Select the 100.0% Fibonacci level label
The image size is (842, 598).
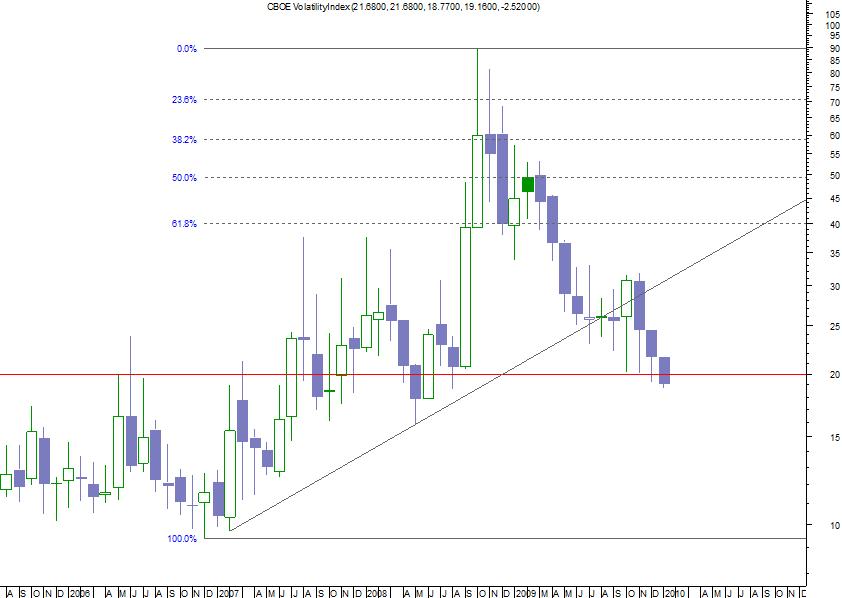coord(182,538)
